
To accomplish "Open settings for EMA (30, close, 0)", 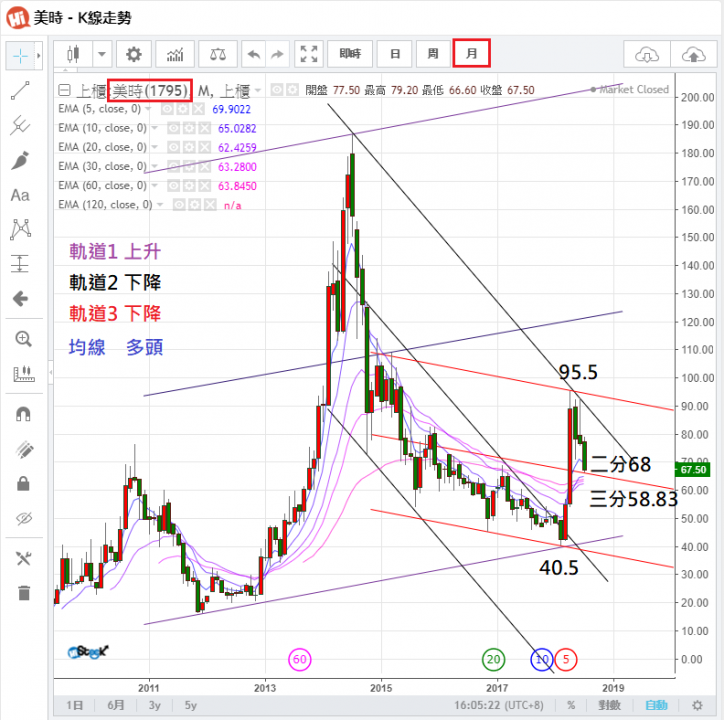I will (x=189, y=166).
